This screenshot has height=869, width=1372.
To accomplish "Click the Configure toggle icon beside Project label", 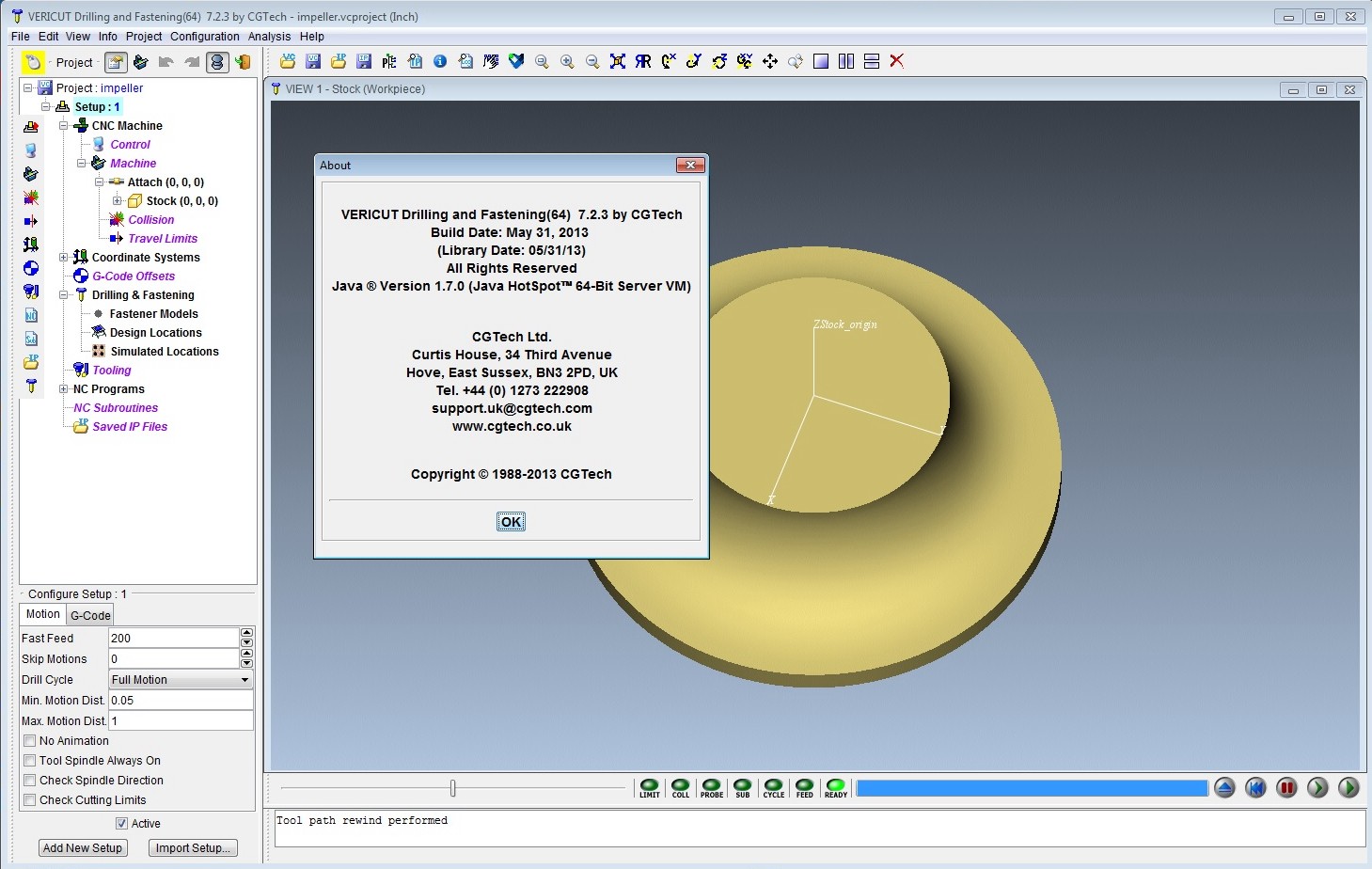I will coord(116,62).
